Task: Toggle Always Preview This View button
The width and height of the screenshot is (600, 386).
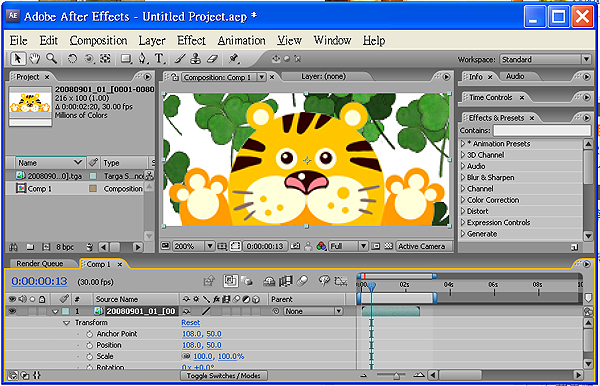Action: pyautogui.click(x=165, y=246)
